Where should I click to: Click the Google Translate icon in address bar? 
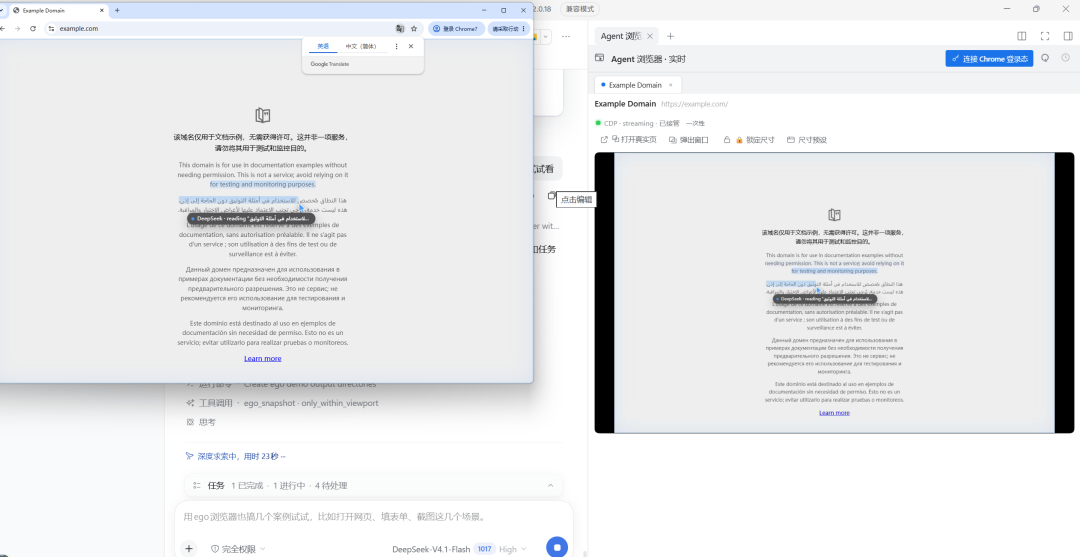[x=399, y=29]
